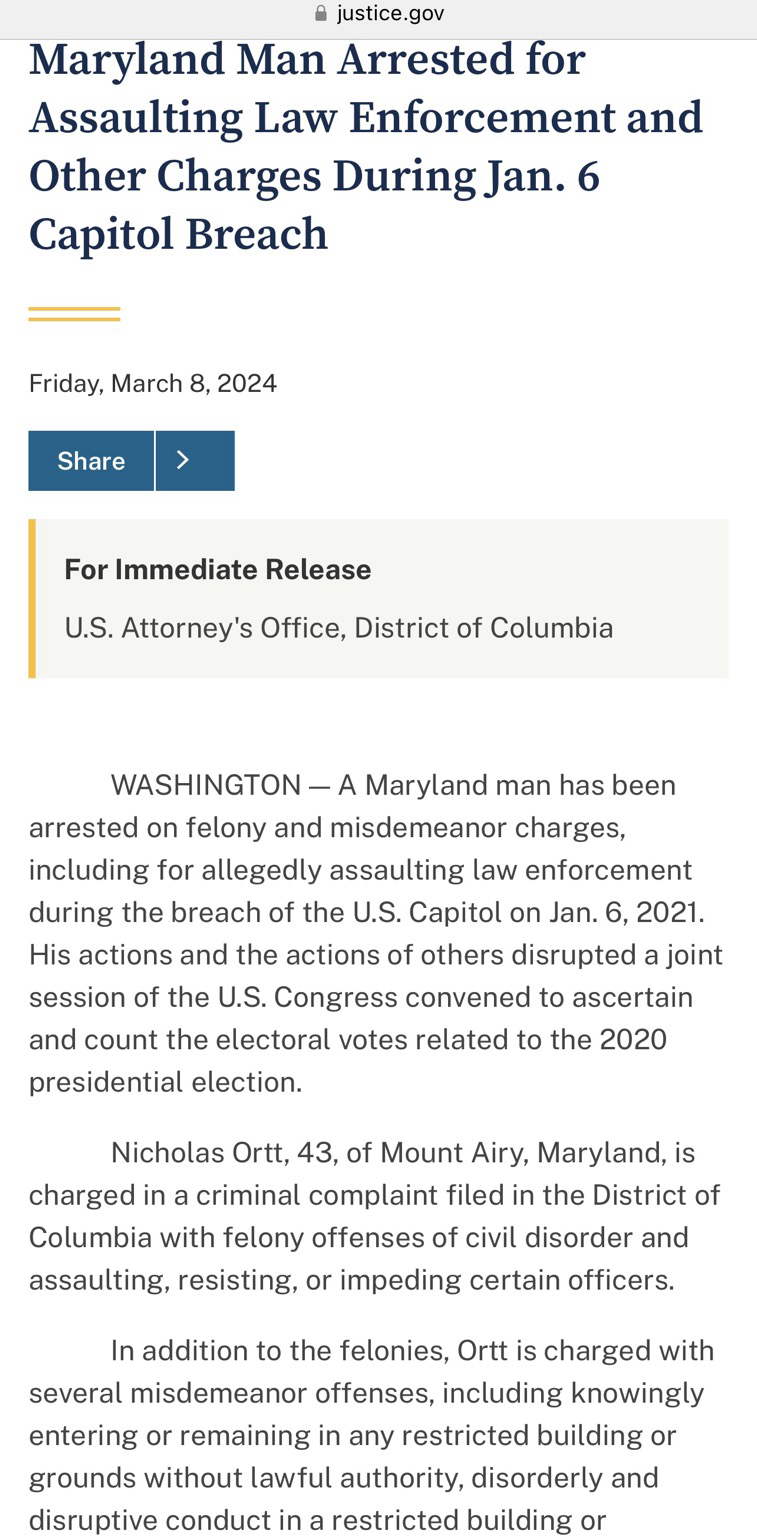Screen dimensions: 757x1536
Task: Tap U.S. Attorney's Office, District of Columbia
Action: [x=339, y=628]
